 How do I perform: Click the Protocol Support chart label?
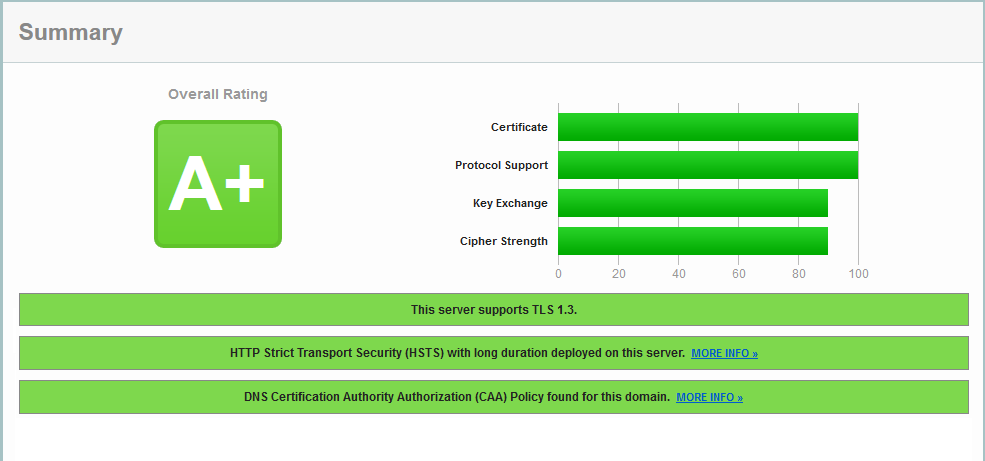tap(501, 165)
